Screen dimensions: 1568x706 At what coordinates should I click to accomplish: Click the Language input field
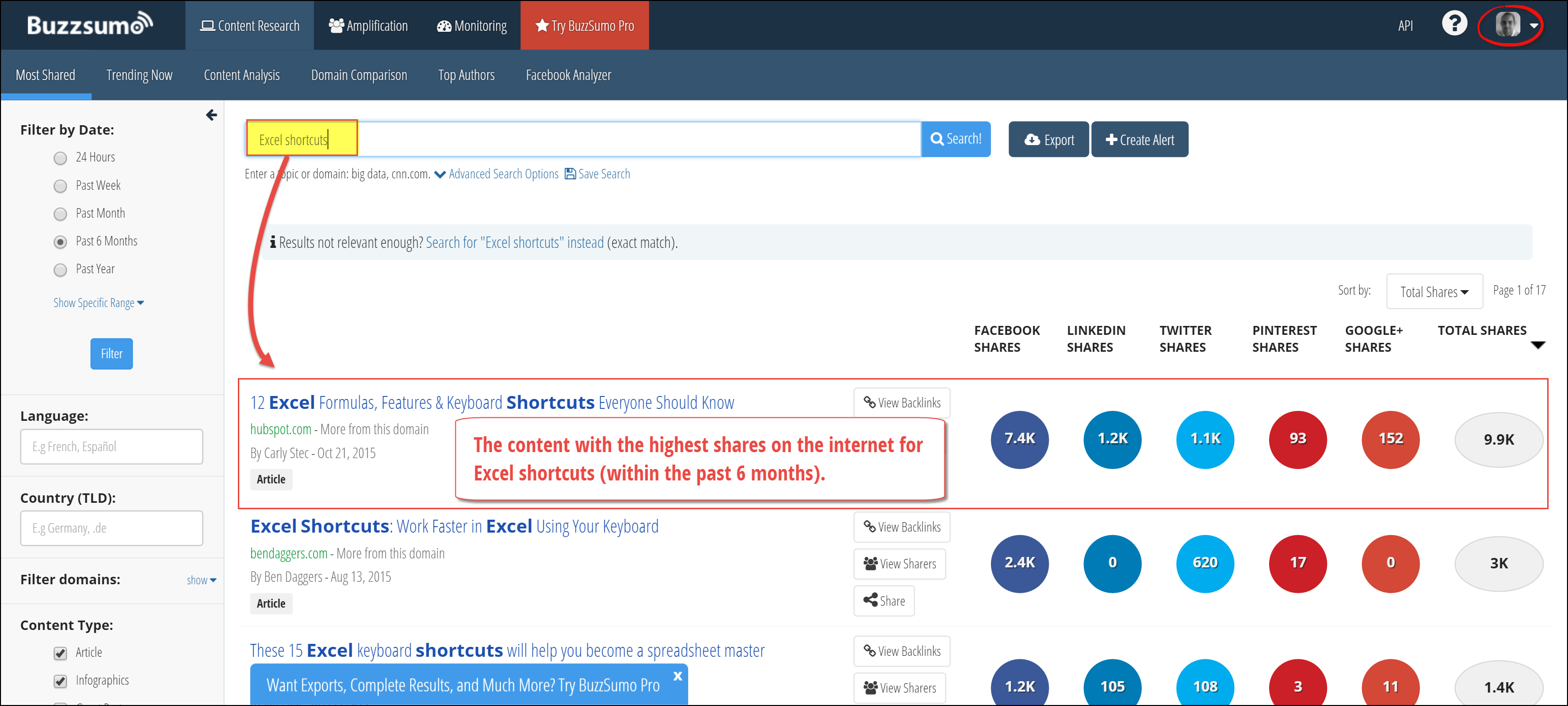pyautogui.click(x=111, y=447)
